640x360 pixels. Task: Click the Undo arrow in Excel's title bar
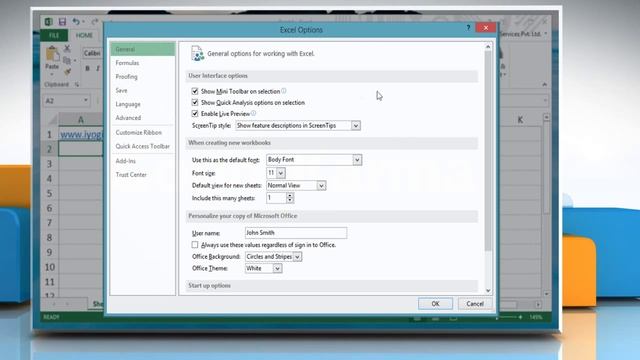pos(76,21)
